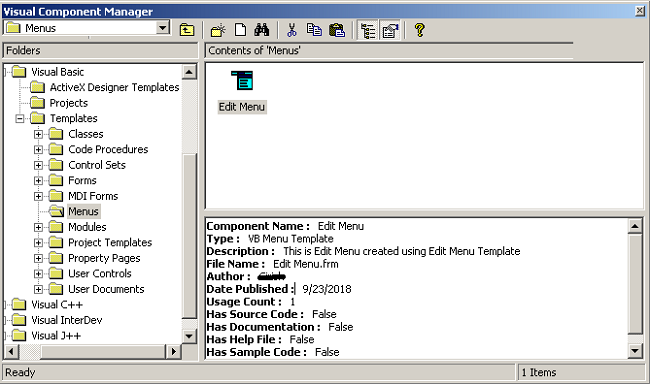650x384 pixels.
Task: Toggle the Properties pane button
Action: coord(390,30)
